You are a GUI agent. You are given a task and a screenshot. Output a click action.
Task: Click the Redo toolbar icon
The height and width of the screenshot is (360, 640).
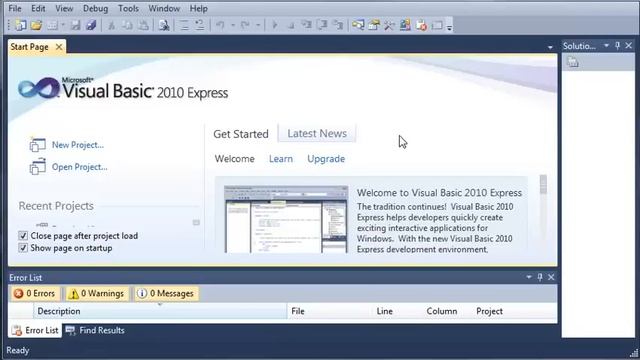coord(245,25)
